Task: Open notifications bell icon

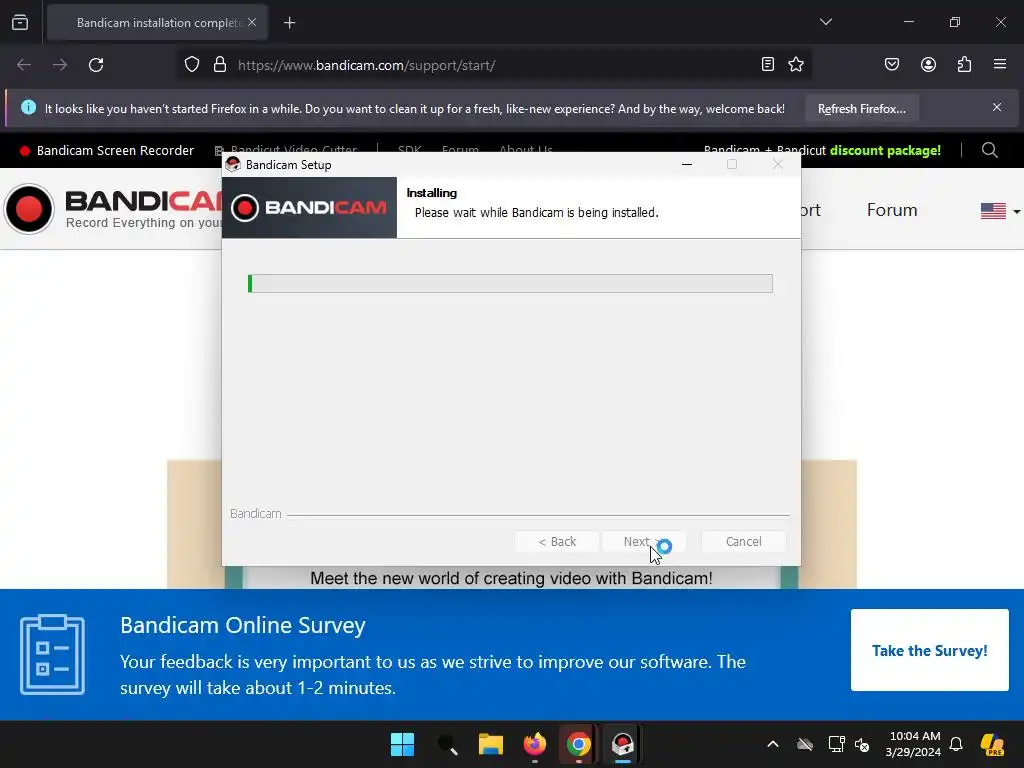Action: 956,744
